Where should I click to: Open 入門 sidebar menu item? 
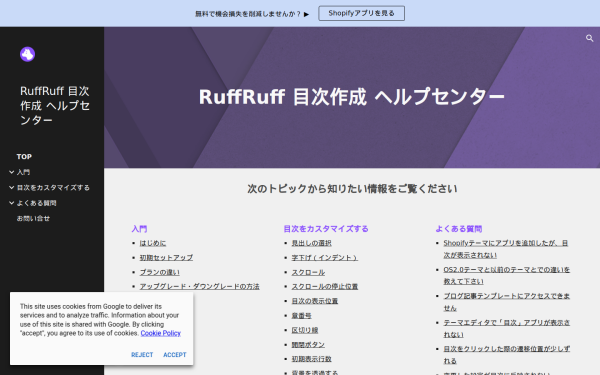point(23,172)
